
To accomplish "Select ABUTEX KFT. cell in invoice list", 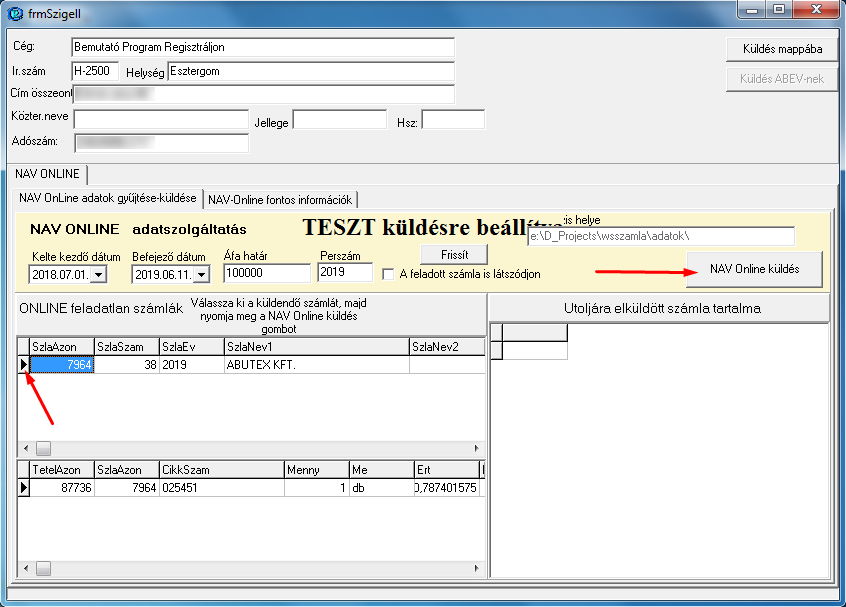I will [x=316, y=365].
